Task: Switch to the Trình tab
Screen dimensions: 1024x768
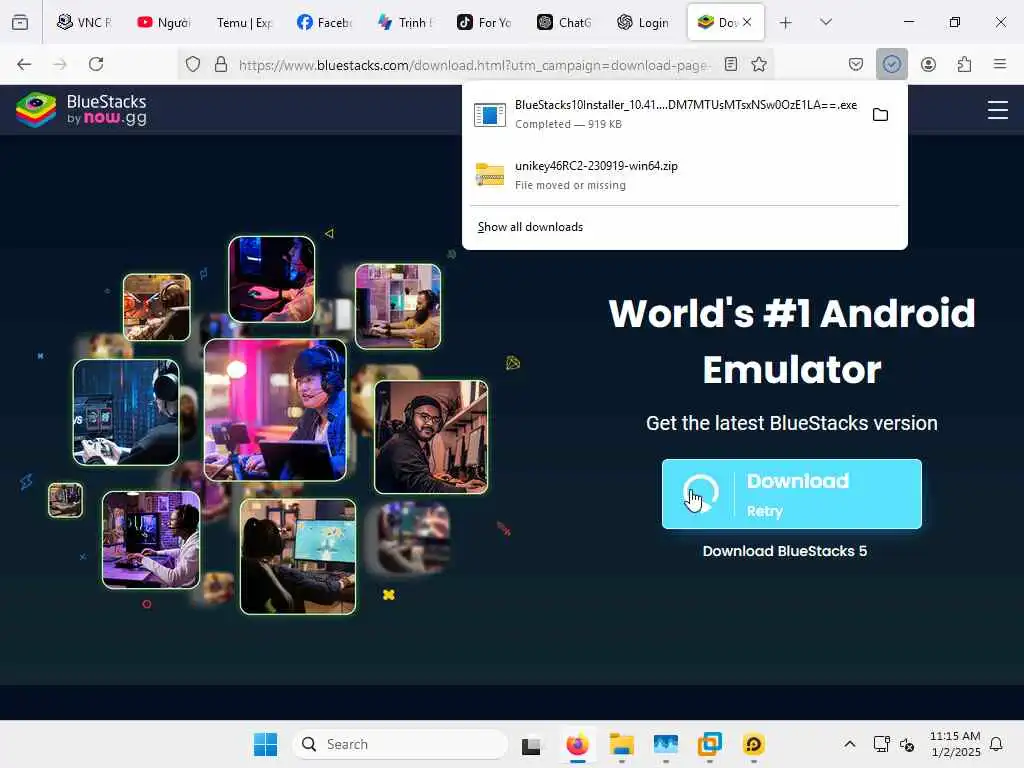Action: 405,22
